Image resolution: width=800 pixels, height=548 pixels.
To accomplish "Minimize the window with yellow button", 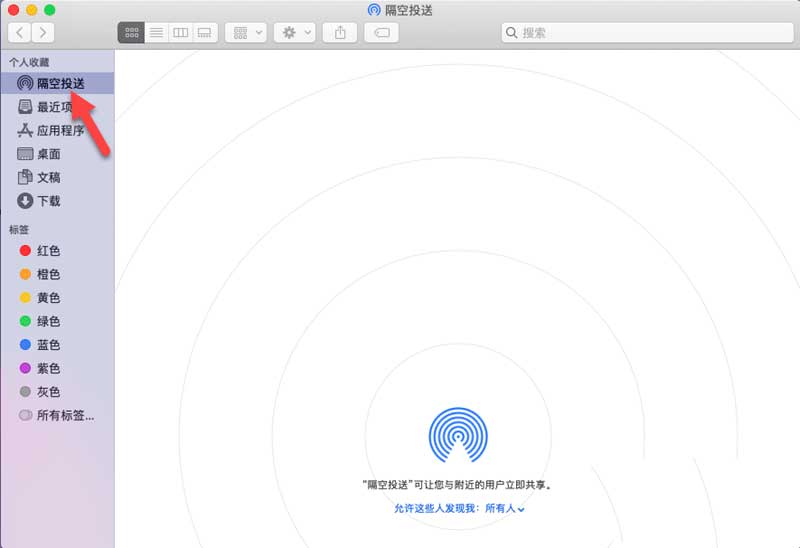I will click(x=32, y=10).
